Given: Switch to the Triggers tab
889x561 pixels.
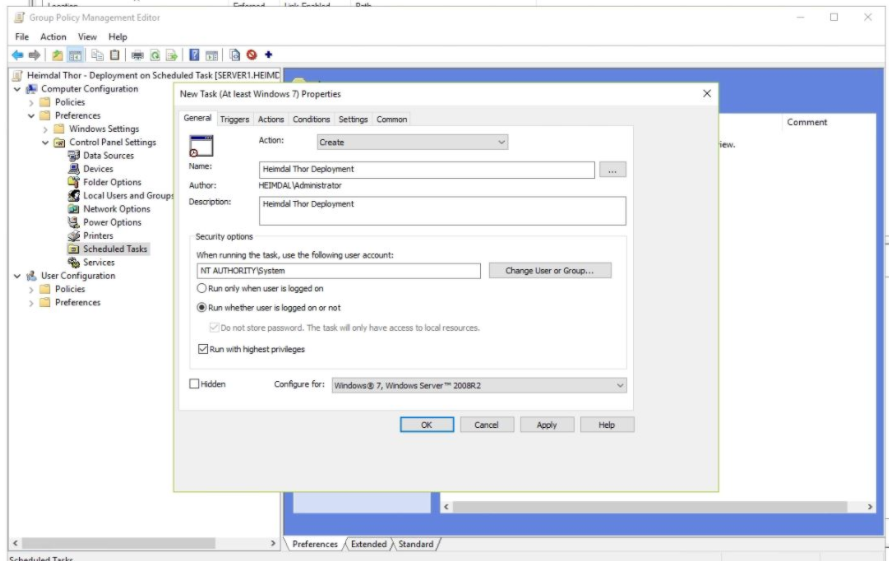Looking at the screenshot, I should (235, 119).
